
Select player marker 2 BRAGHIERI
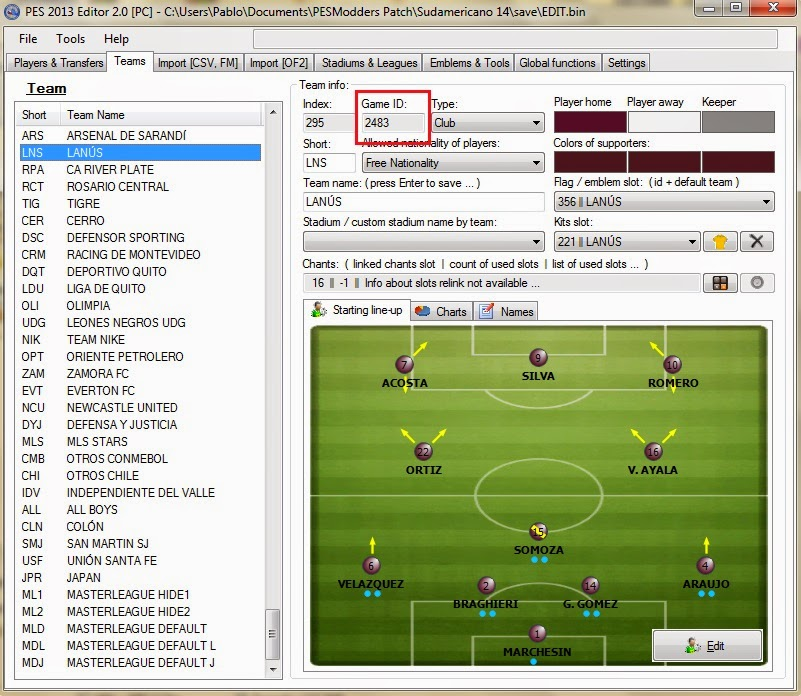486,585
